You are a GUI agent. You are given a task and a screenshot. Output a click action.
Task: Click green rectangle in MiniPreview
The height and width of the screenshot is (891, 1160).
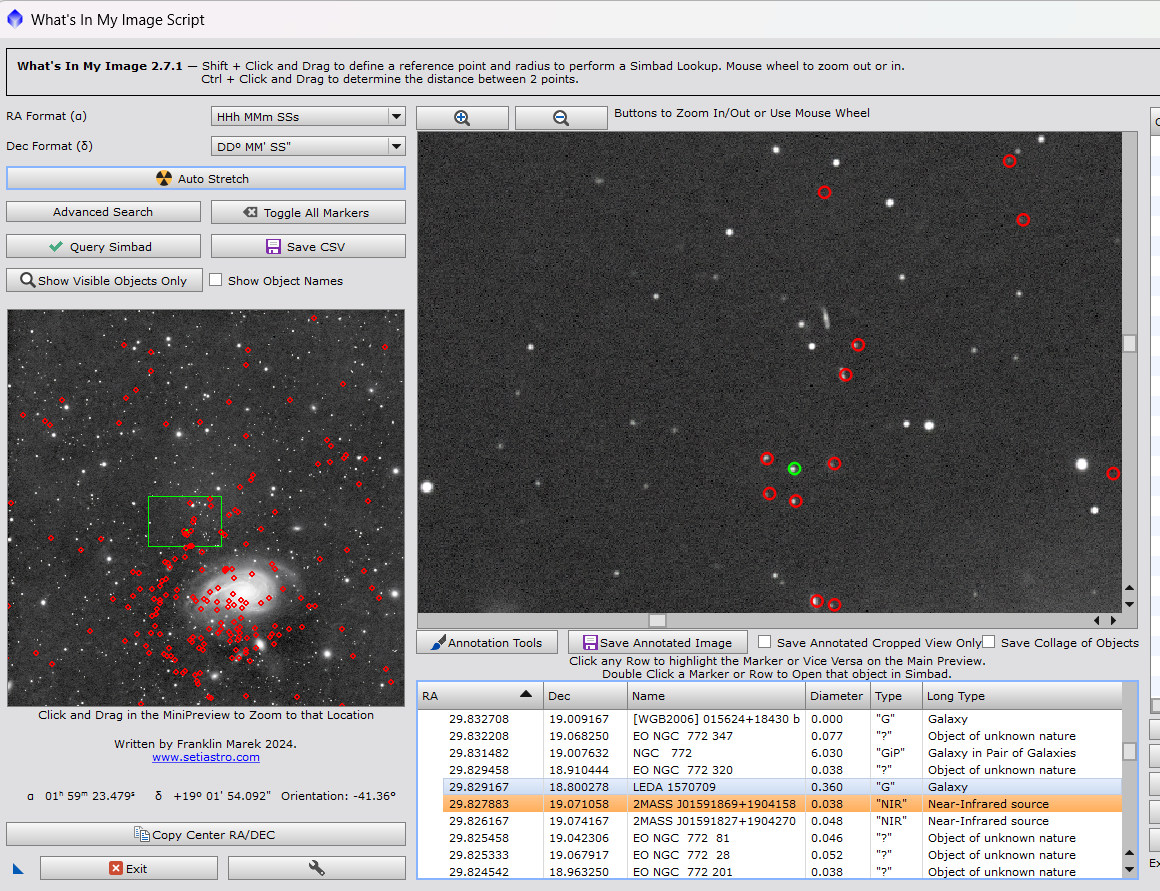pos(185,521)
